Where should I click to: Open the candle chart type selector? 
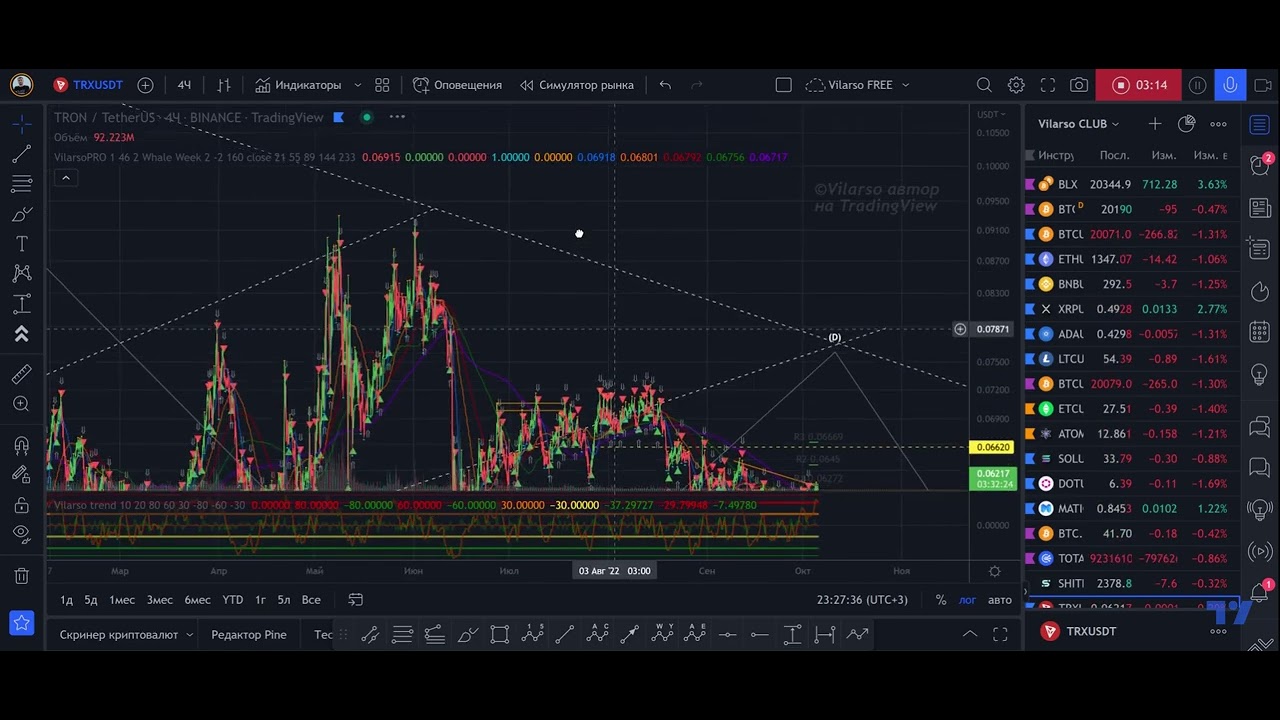pos(224,85)
